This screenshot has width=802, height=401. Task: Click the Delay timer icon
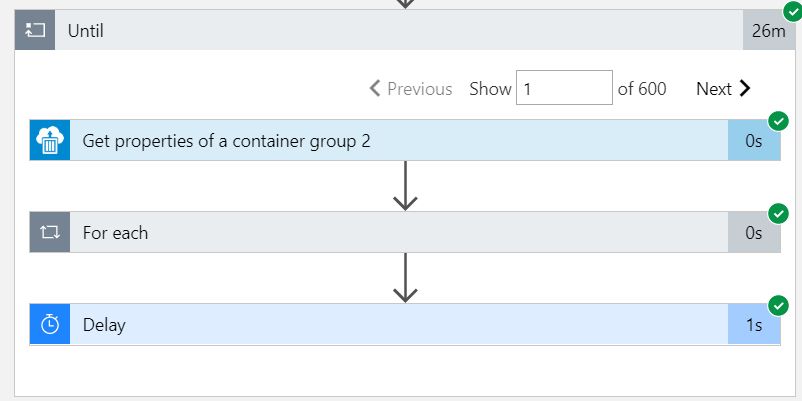coord(50,325)
